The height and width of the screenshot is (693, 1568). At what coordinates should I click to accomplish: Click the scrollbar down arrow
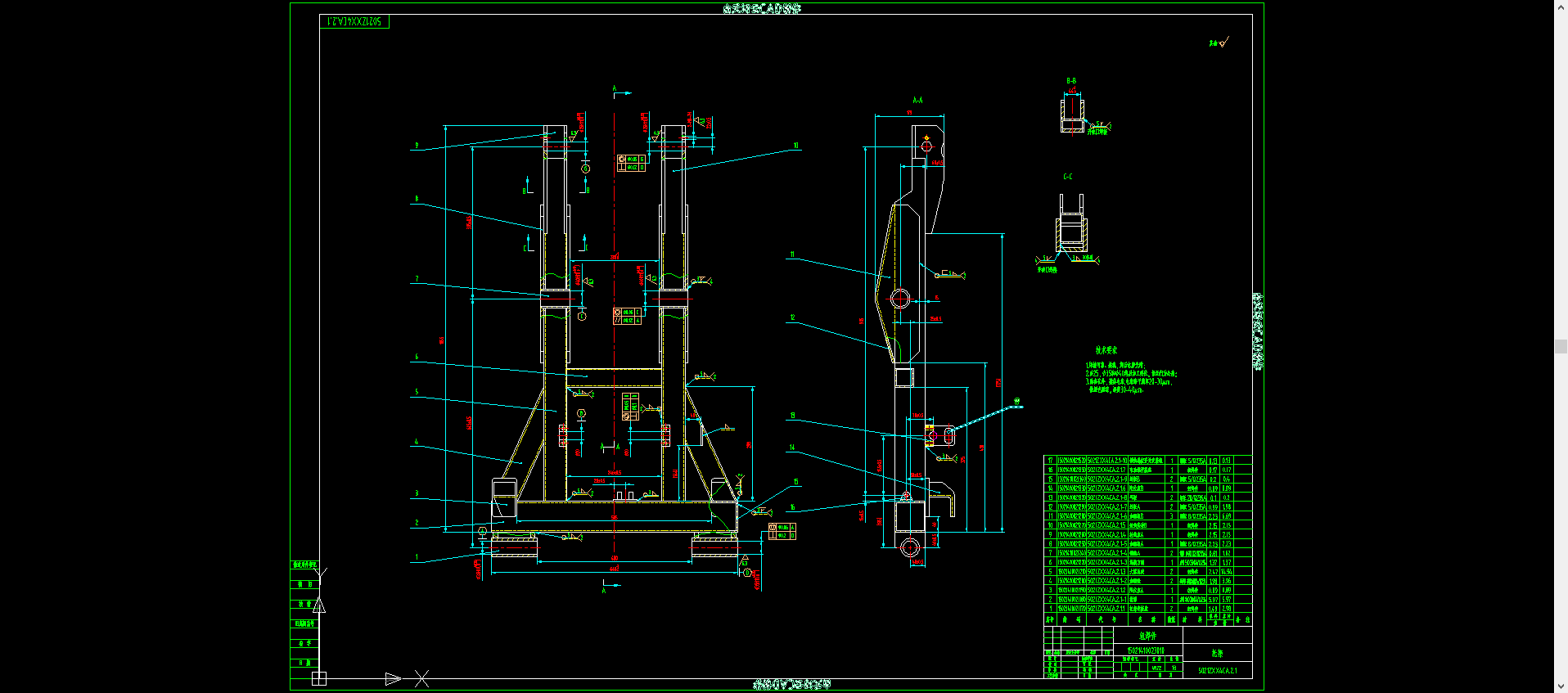point(1561,686)
